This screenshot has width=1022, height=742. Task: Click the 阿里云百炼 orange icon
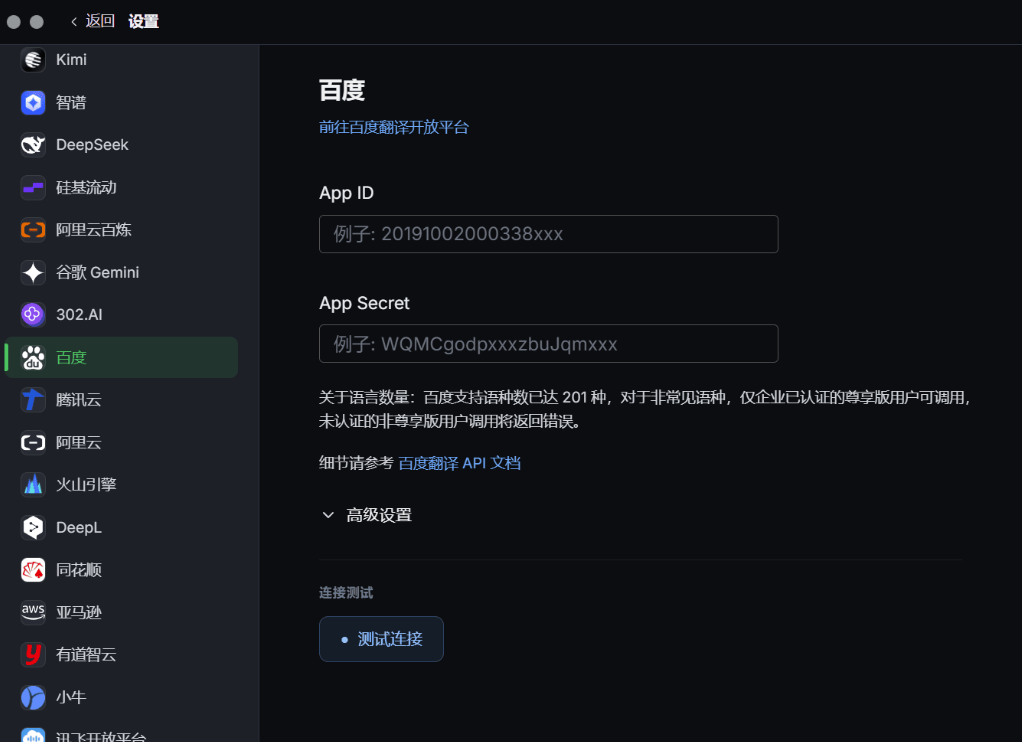click(x=33, y=230)
